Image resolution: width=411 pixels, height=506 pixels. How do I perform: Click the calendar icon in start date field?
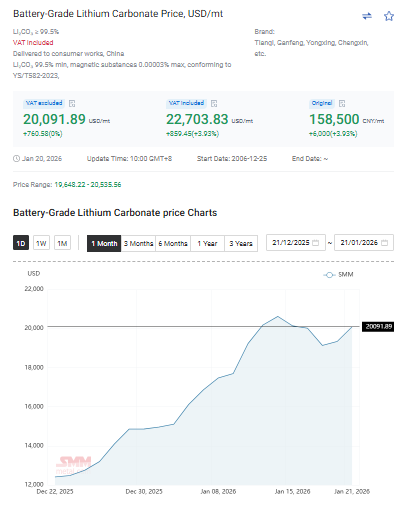point(315,243)
